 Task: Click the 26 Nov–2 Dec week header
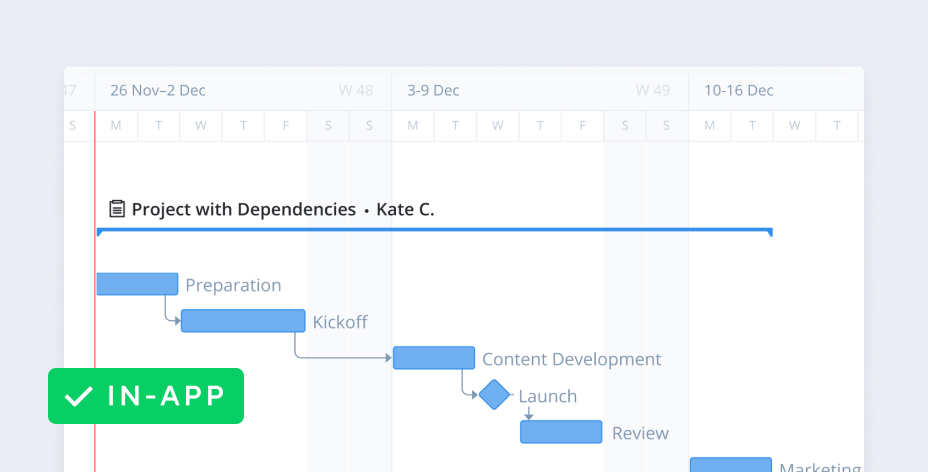coord(158,90)
